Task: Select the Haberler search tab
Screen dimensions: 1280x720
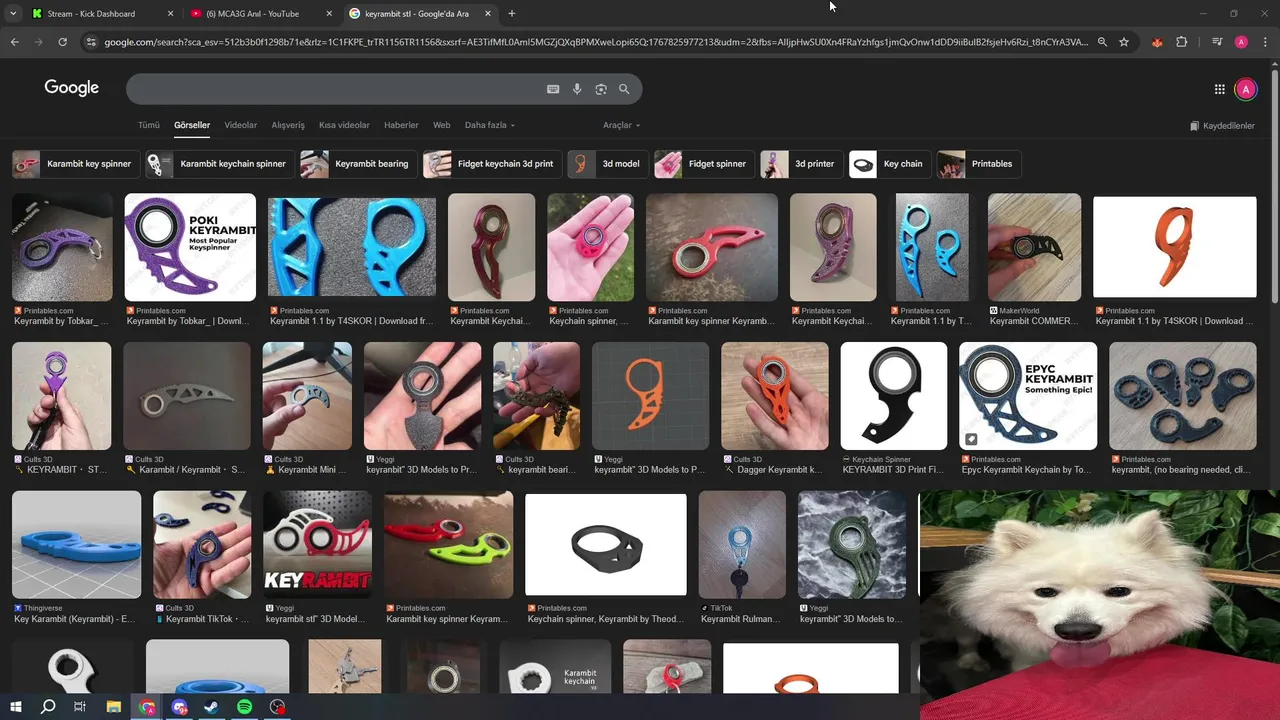Action: tap(402, 125)
